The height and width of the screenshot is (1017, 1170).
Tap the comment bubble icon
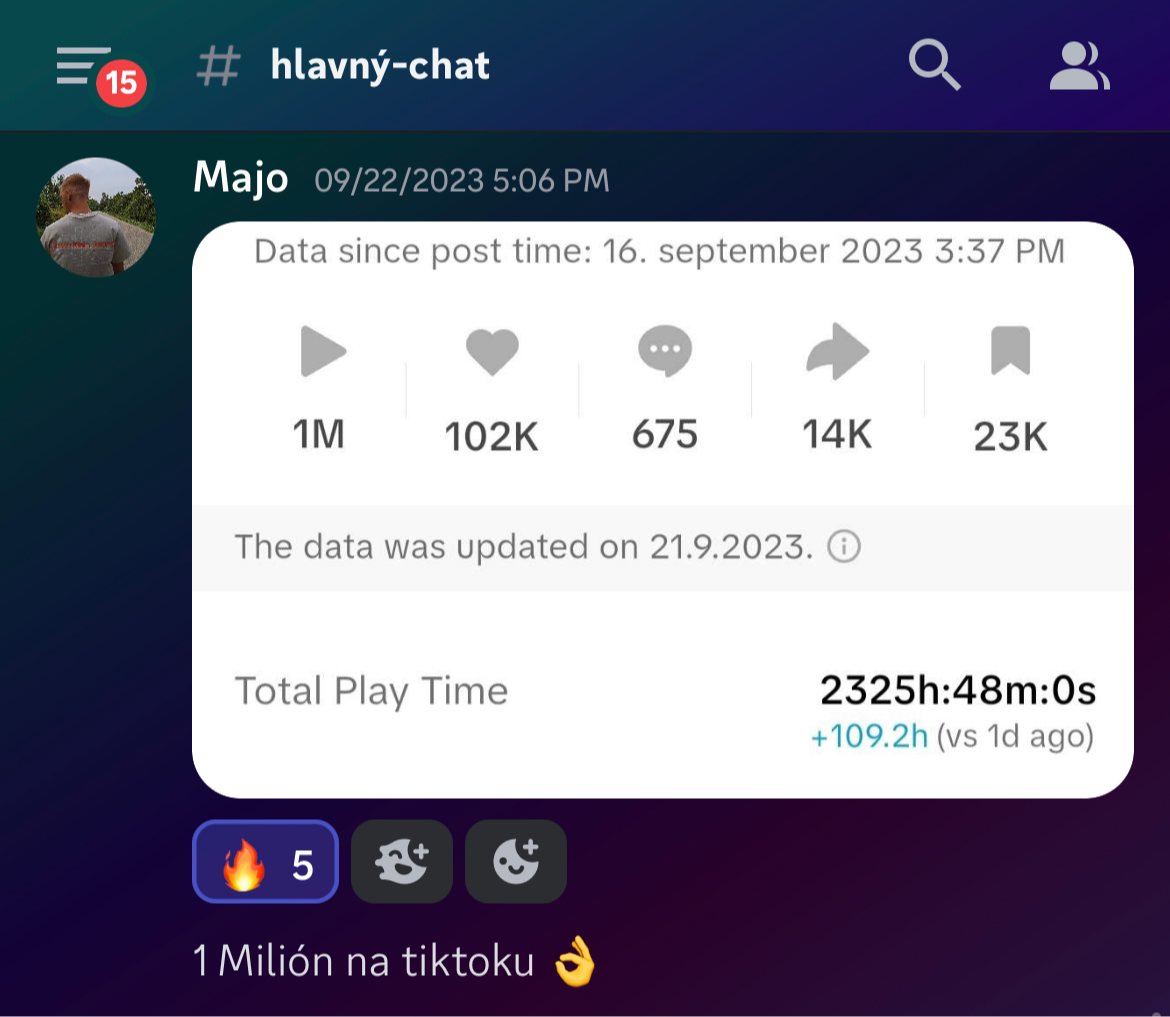[665, 350]
